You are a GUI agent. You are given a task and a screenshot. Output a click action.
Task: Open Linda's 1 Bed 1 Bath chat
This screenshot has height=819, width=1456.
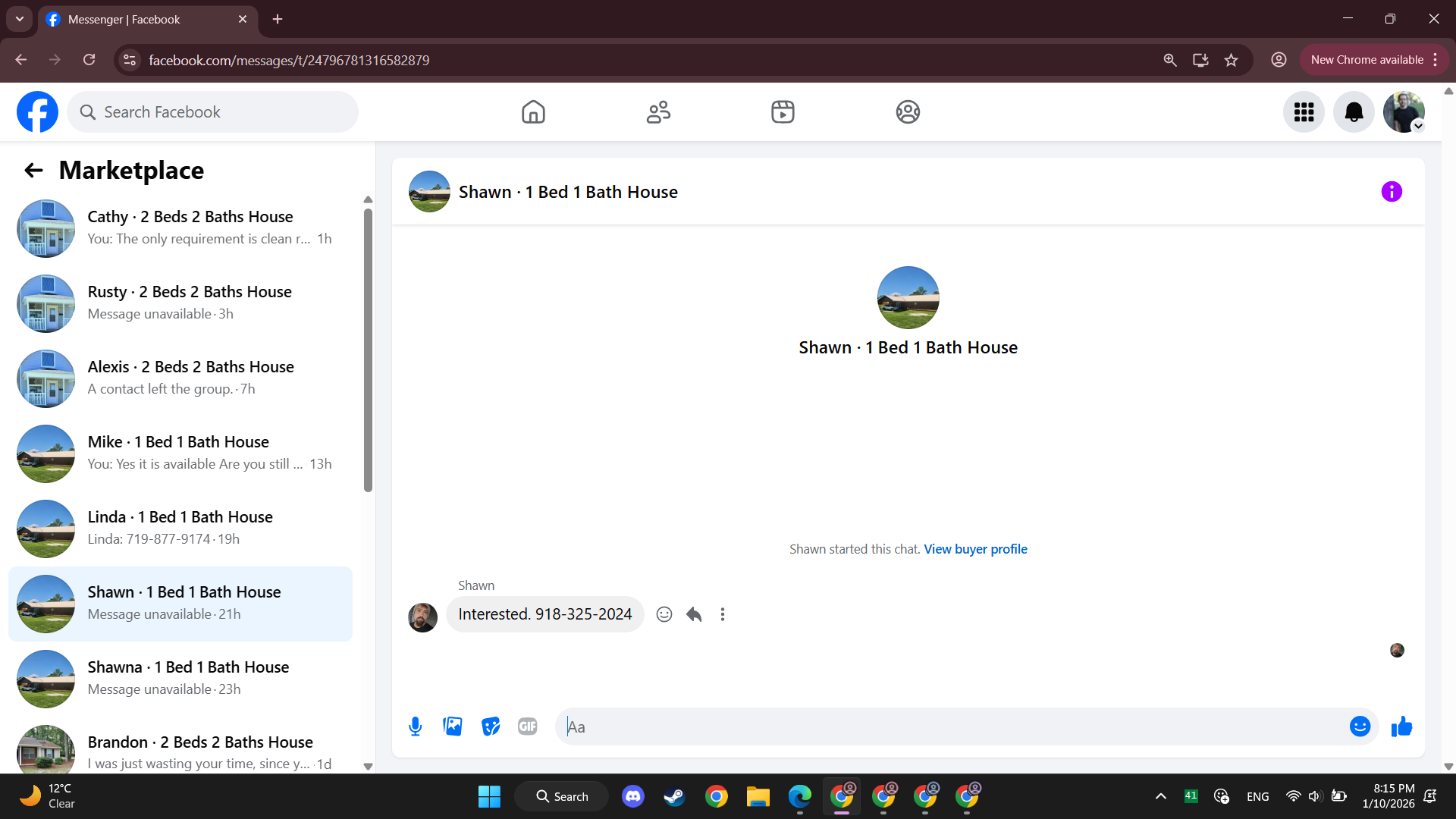[180, 529]
